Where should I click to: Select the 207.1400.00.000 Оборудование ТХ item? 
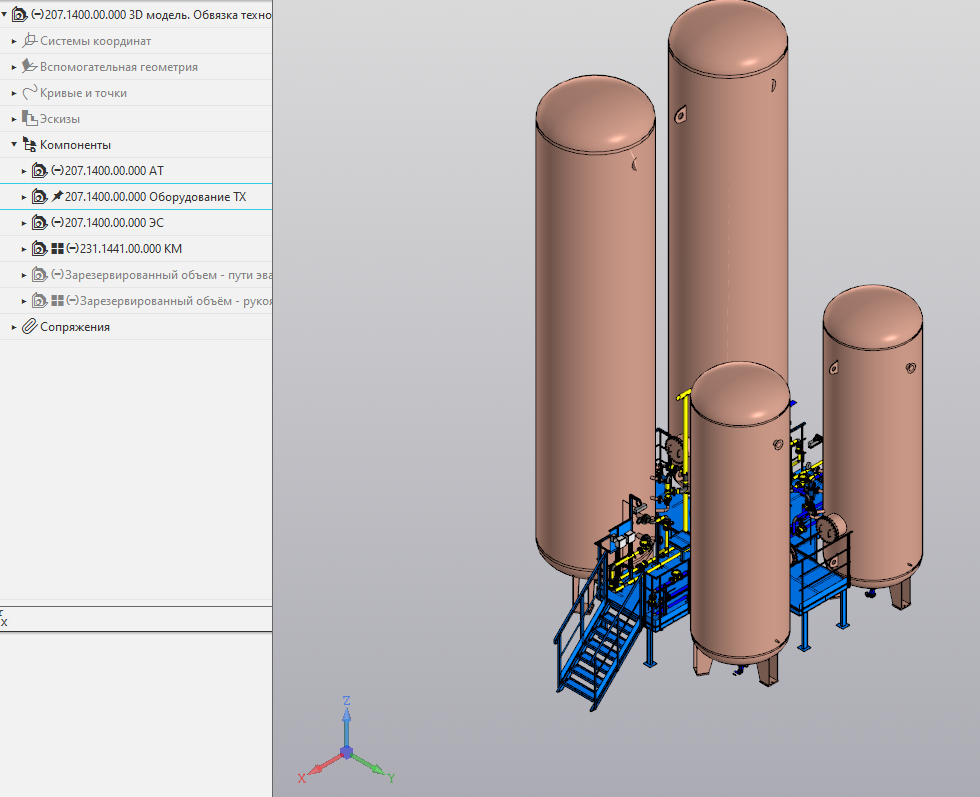point(154,197)
